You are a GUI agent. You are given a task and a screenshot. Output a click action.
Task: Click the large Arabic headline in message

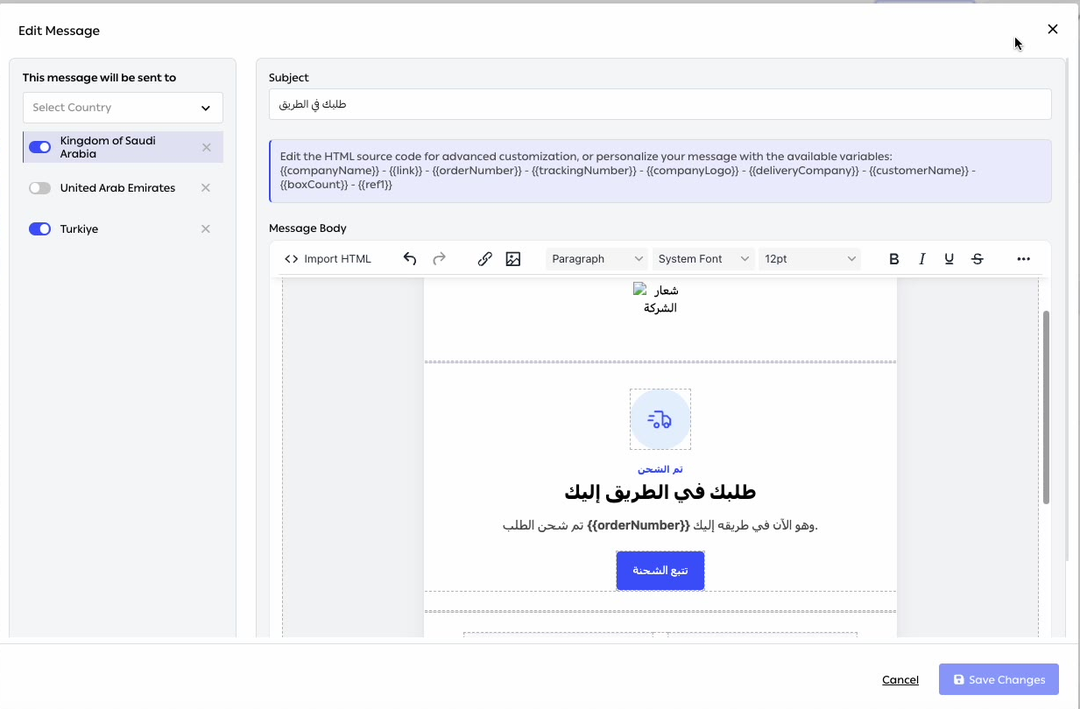pos(660,492)
